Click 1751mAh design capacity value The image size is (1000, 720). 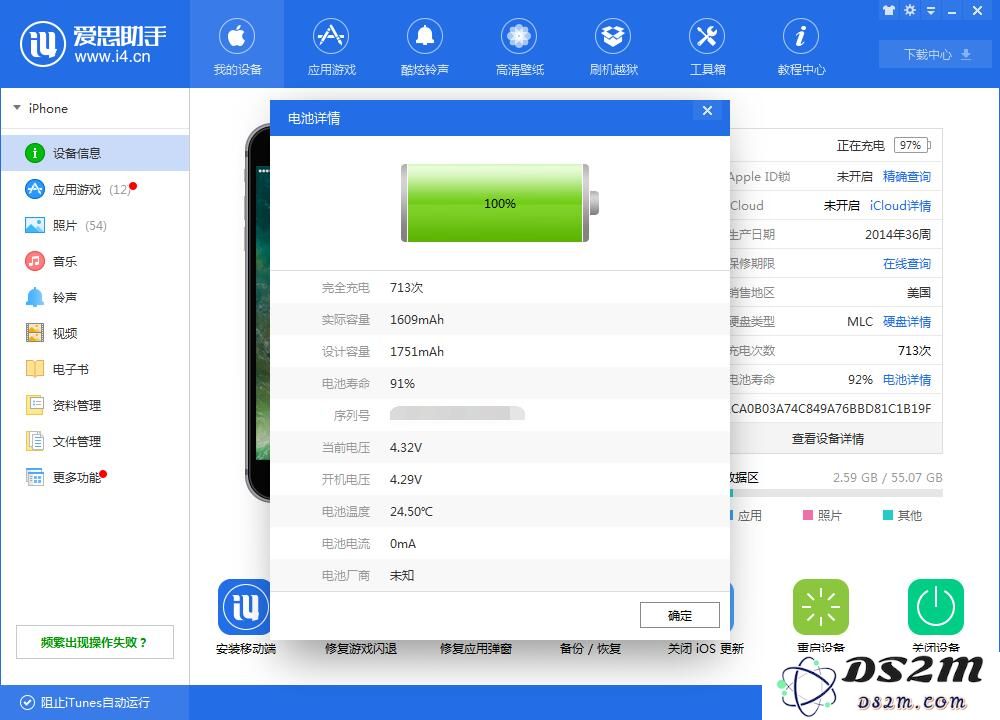tap(416, 351)
